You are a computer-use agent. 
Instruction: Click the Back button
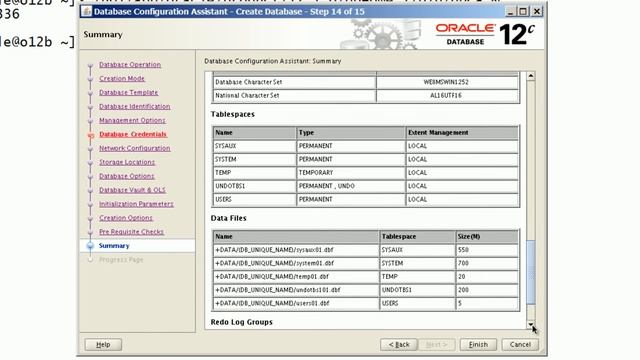(x=398, y=344)
